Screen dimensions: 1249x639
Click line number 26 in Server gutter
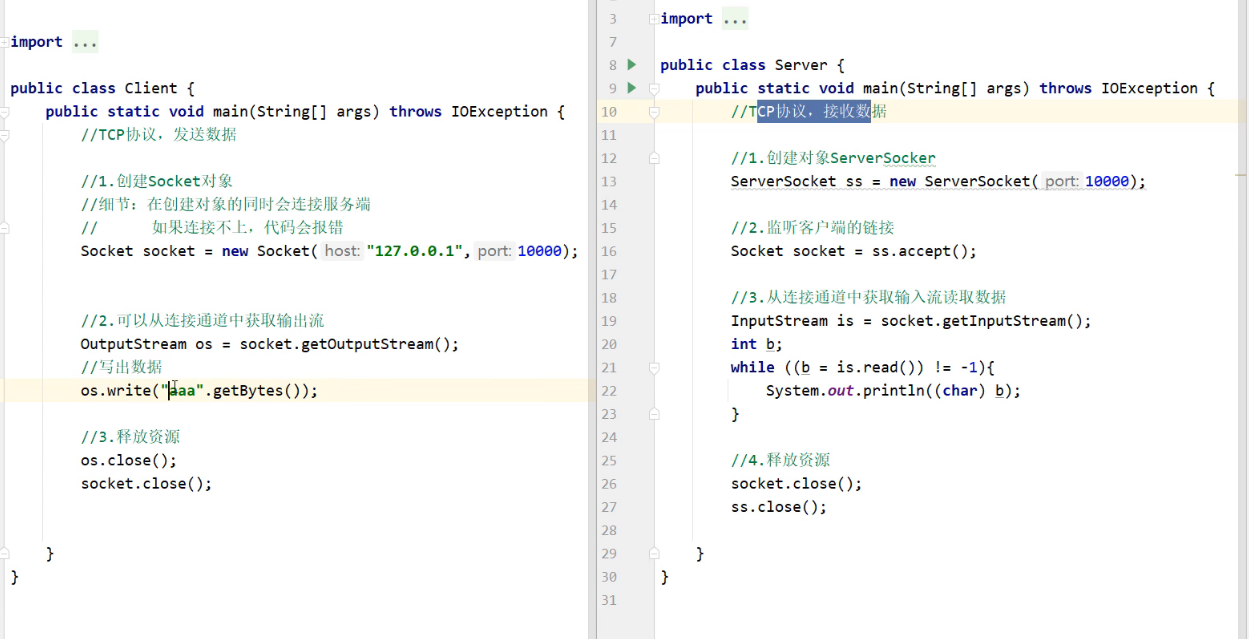(609, 483)
